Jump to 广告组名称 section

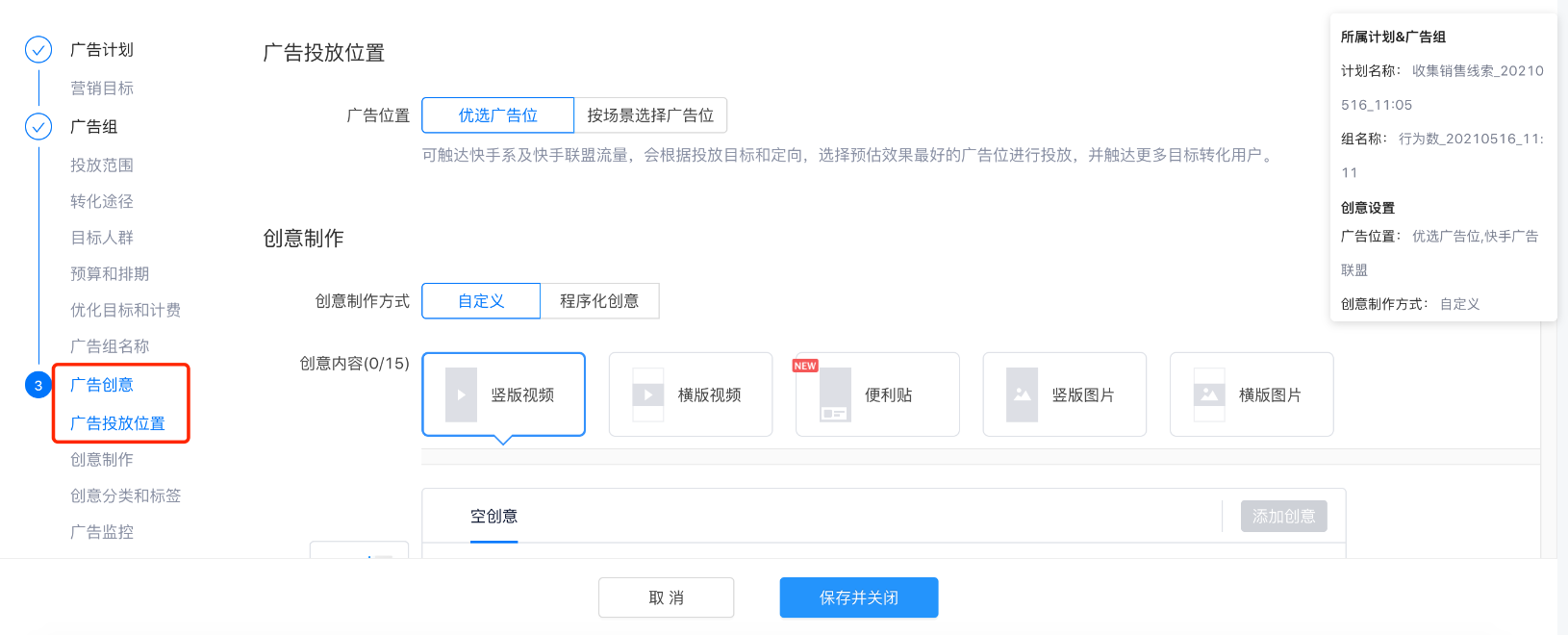coord(110,346)
